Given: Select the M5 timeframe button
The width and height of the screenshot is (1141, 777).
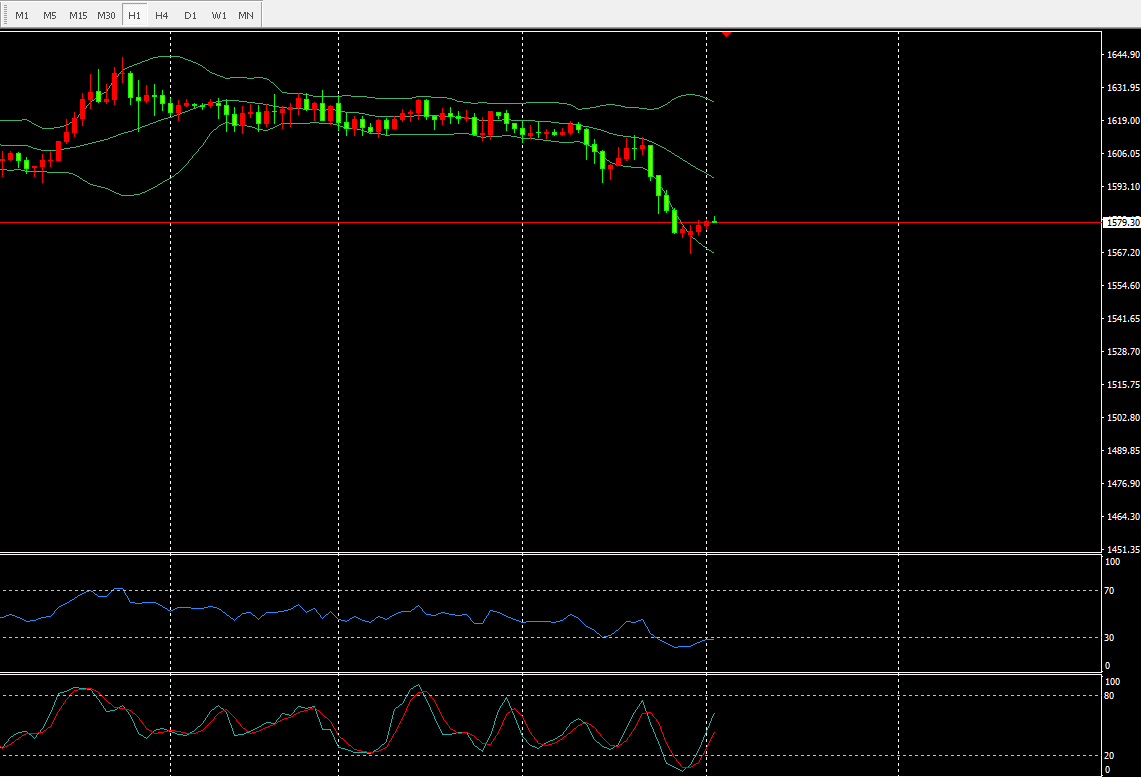Looking at the screenshot, I should coord(49,15).
